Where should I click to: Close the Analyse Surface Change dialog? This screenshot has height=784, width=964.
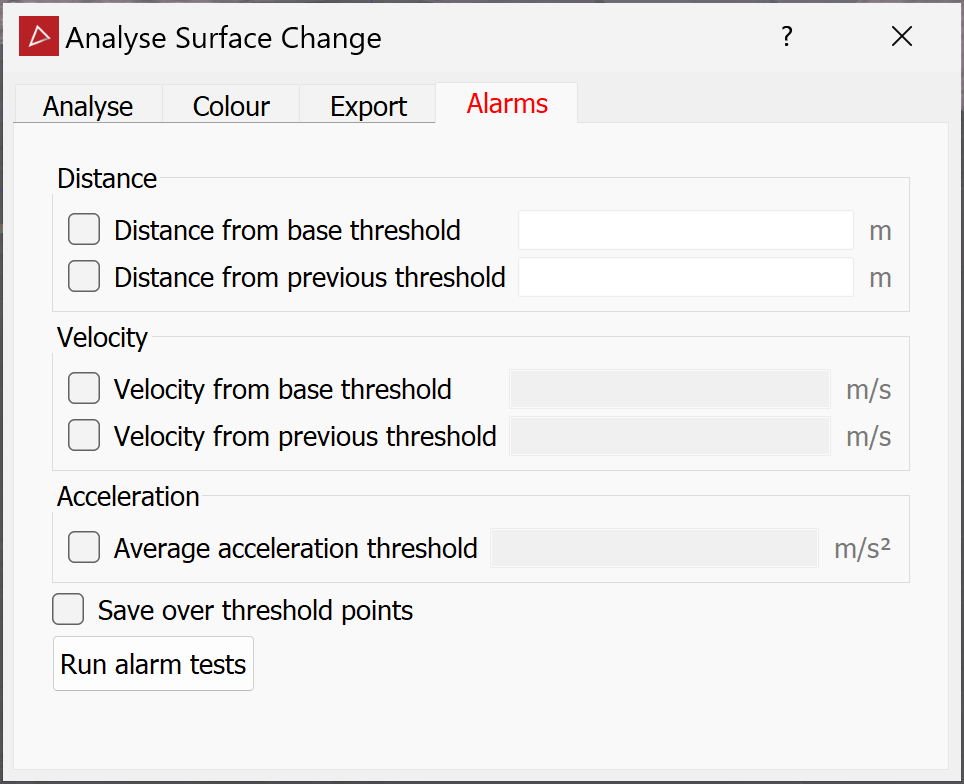901,37
